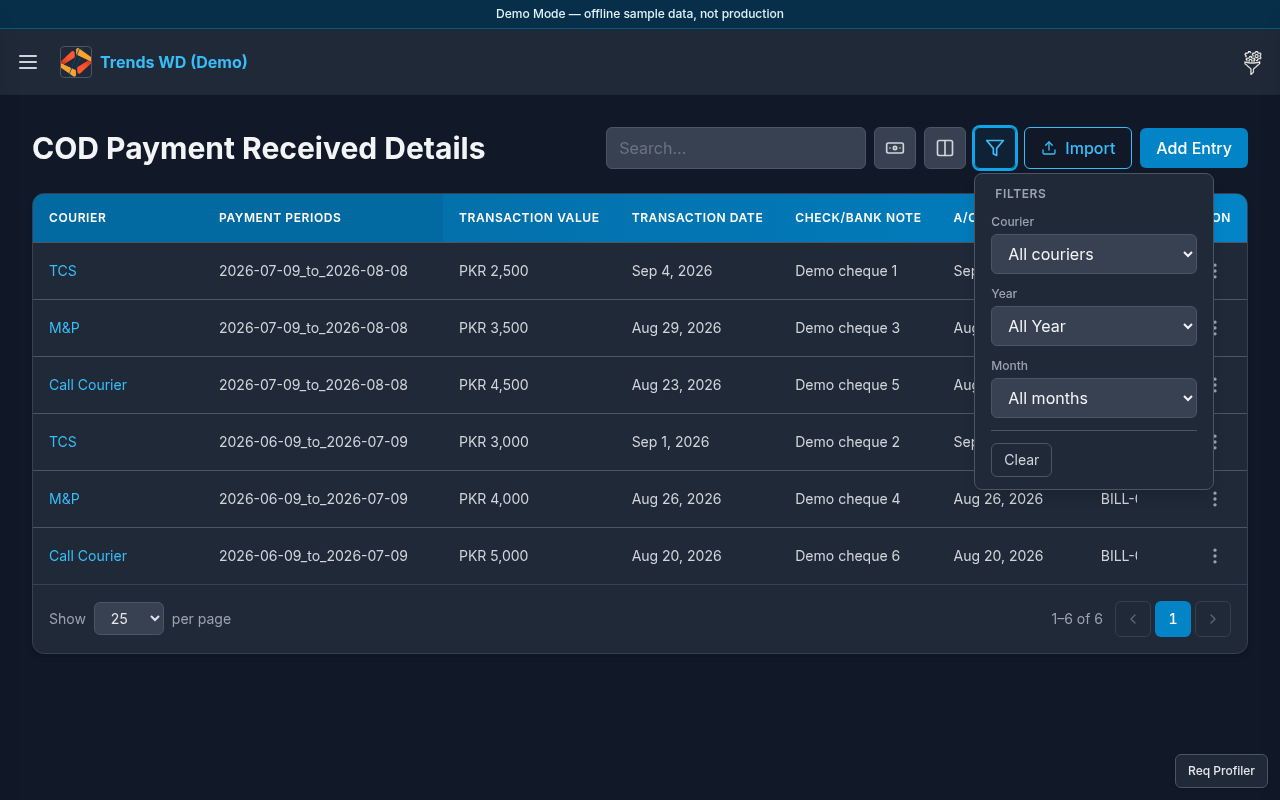Open M&P courier link for PKR 3,500 row
1280x800 pixels.
(64, 328)
